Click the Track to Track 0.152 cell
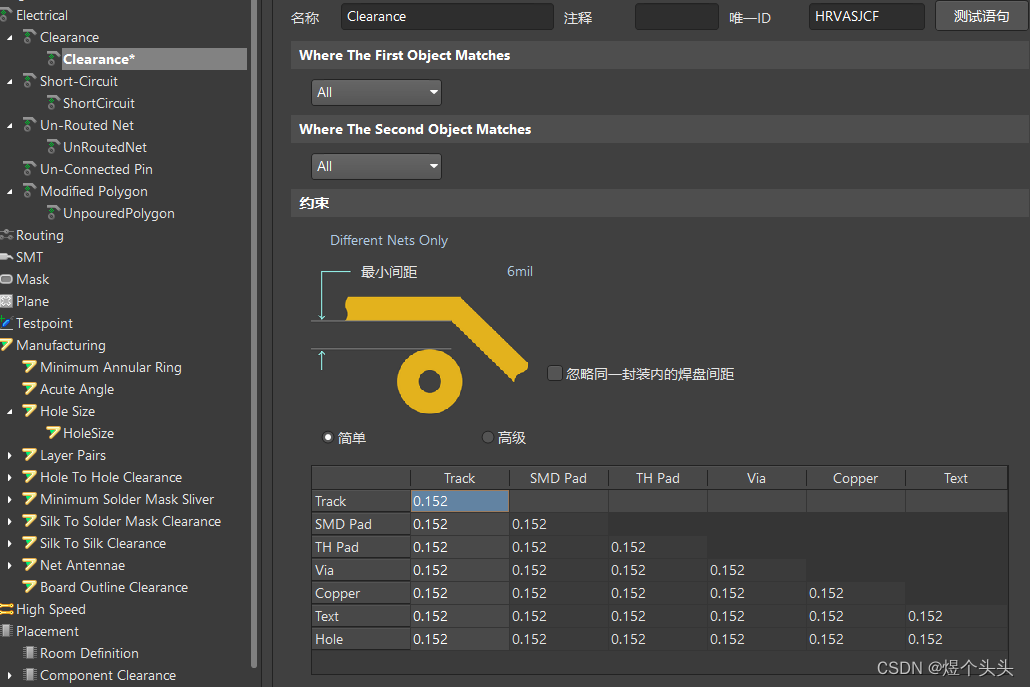The width and height of the screenshot is (1030, 687). tap(460, 501)
